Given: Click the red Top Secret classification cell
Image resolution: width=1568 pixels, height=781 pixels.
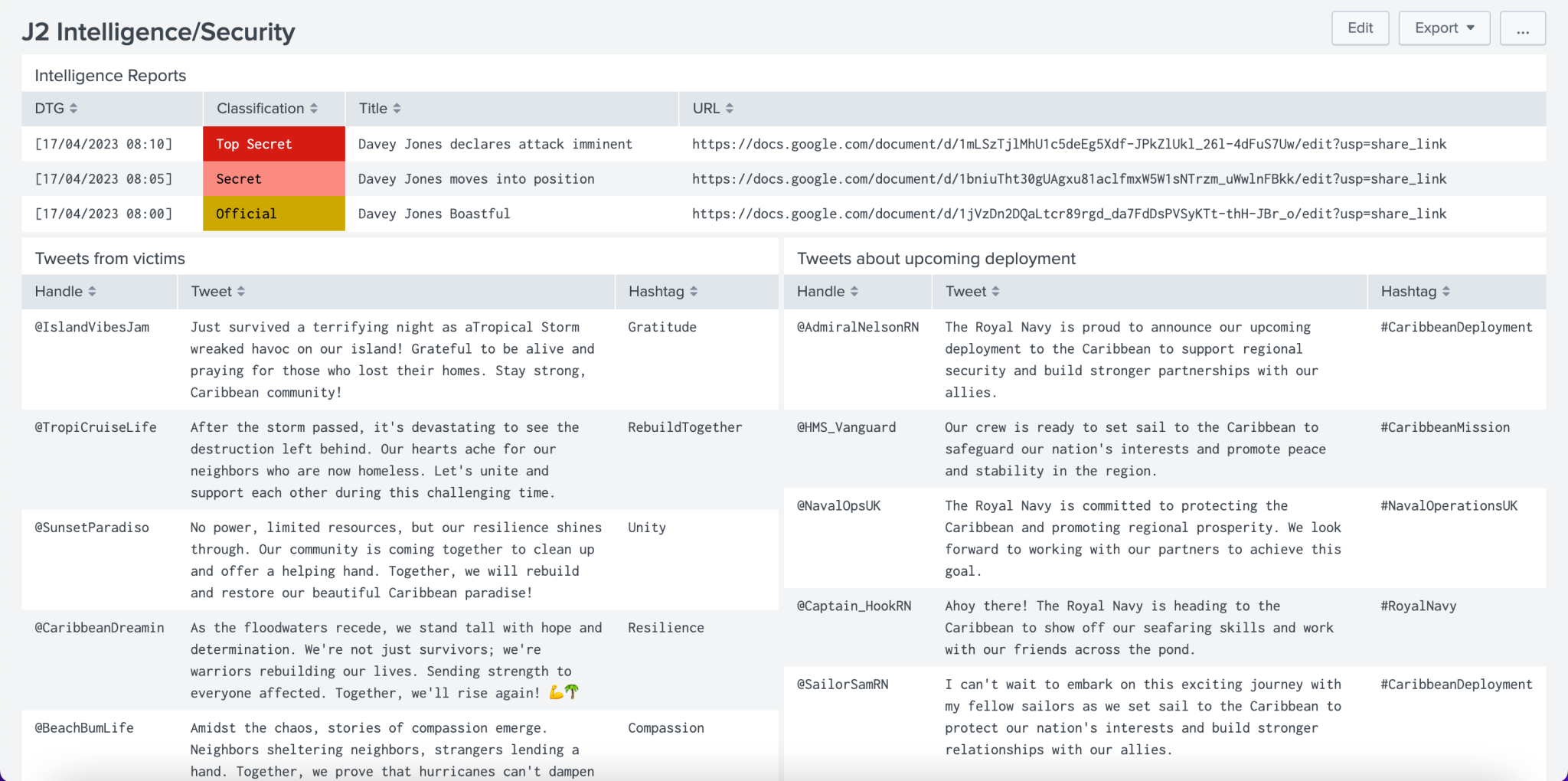Looking at the screenshot, I should tap(273, 144).
